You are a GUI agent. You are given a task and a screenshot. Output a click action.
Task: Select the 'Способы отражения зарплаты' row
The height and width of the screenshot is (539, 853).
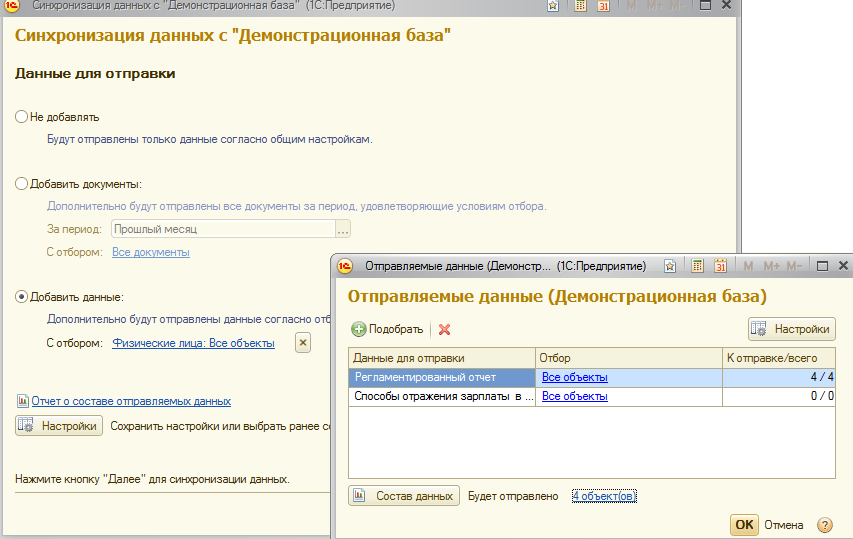point(441,397)
